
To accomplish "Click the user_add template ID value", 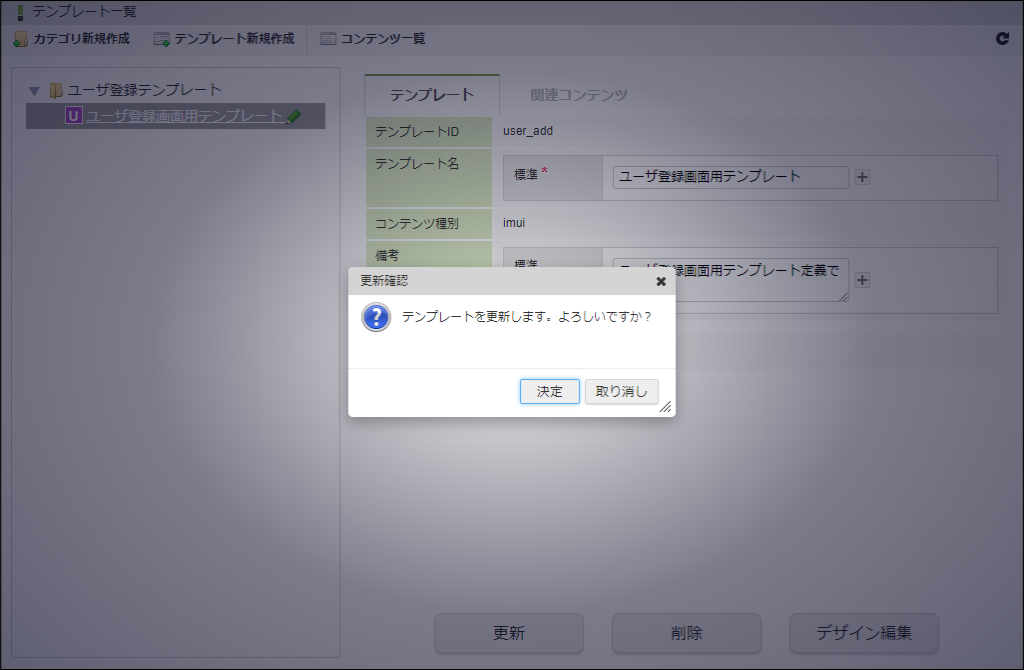I will pyautogui.click(x=528, y=131).
